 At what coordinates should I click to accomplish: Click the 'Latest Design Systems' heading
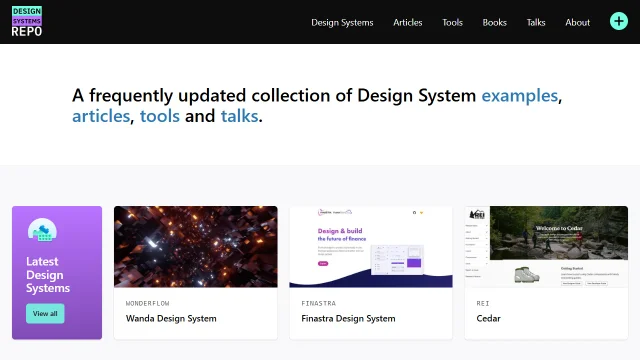[x=48, y=275]
